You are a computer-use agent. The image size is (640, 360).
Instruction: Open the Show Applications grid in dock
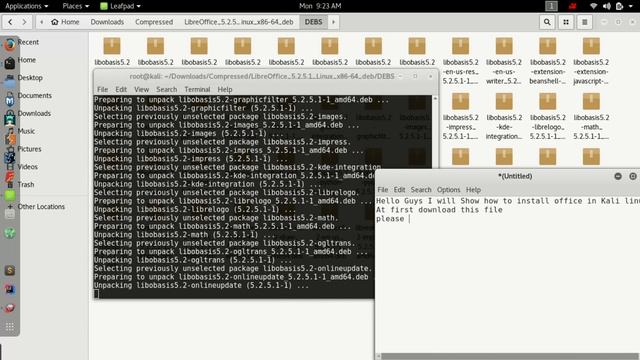point(10,326)
